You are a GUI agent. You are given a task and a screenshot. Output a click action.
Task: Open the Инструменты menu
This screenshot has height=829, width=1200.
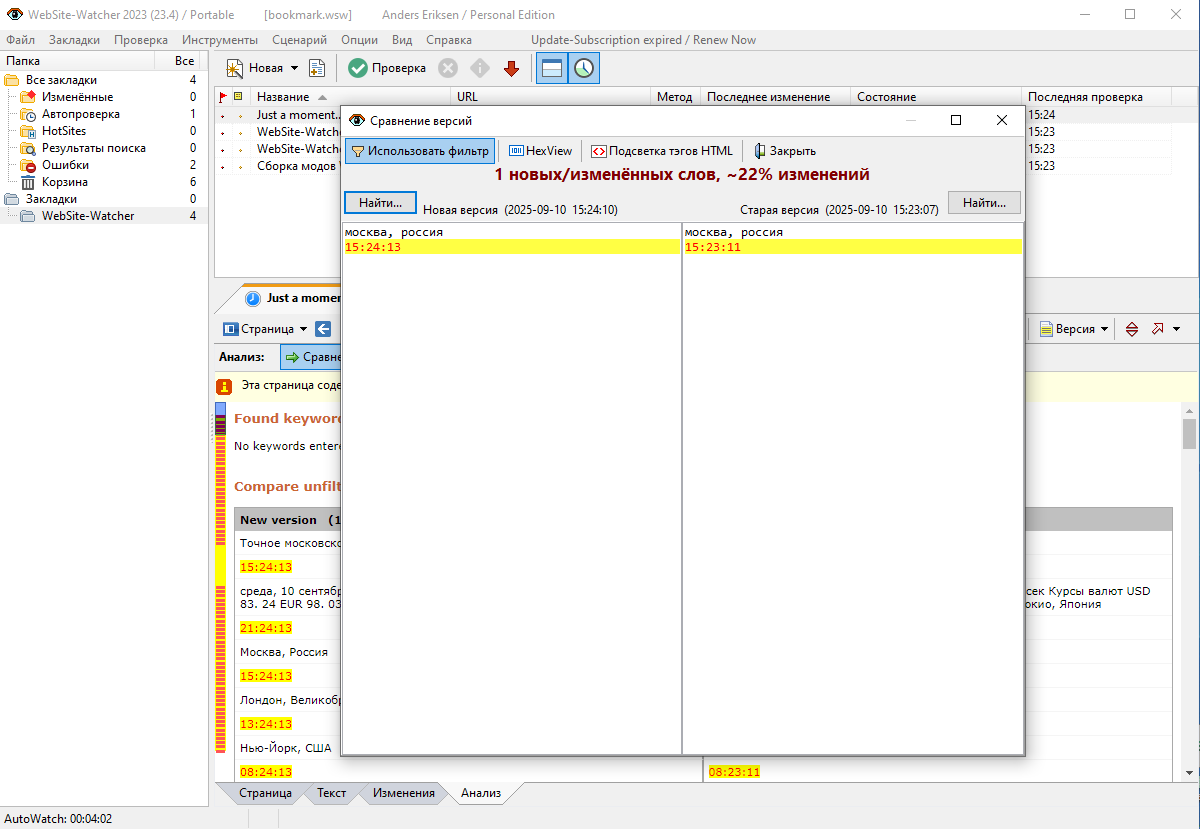tap(220, 40)
